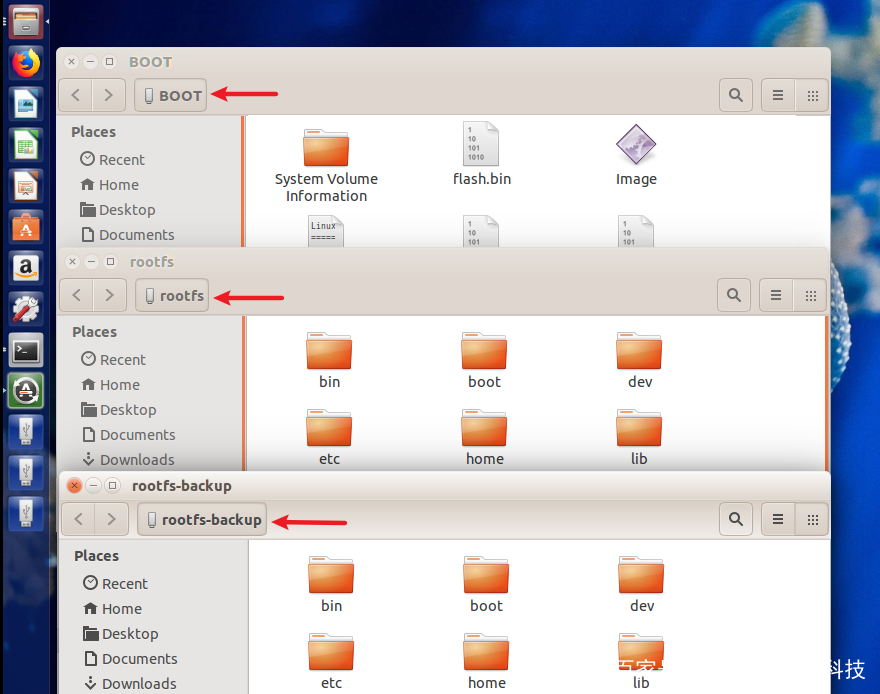Open Home in rootfs window sidebar
The image size is (880, 694).
pyautogui.click(x=111, y=385)
